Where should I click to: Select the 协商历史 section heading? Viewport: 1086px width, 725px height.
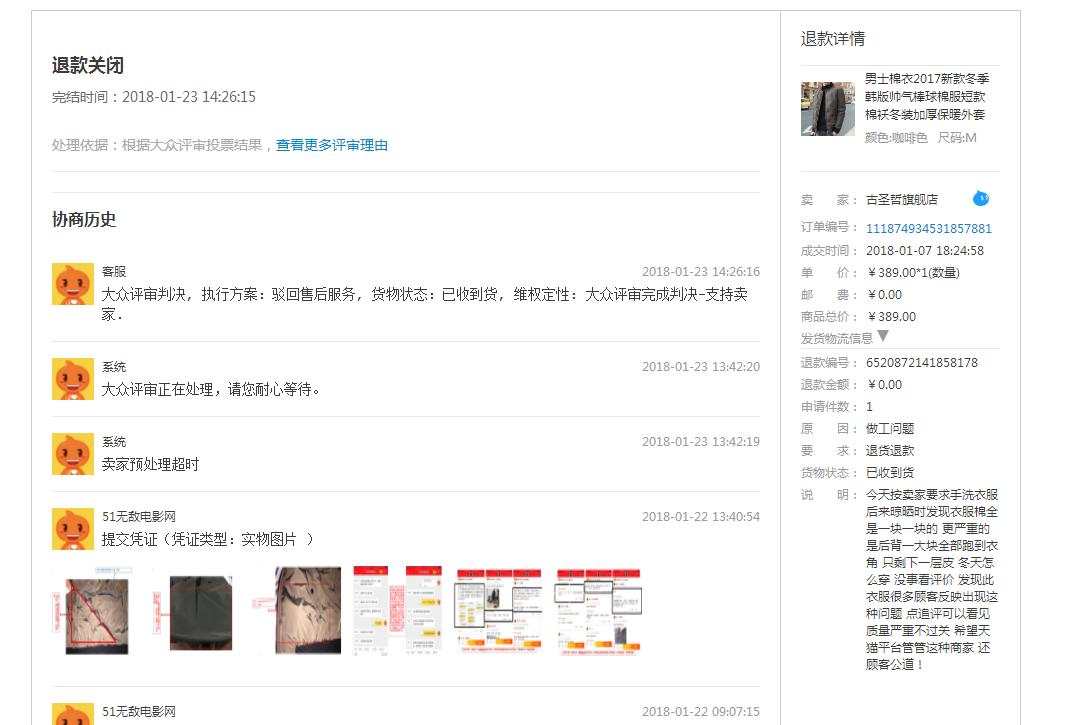[x=84, y=220]
